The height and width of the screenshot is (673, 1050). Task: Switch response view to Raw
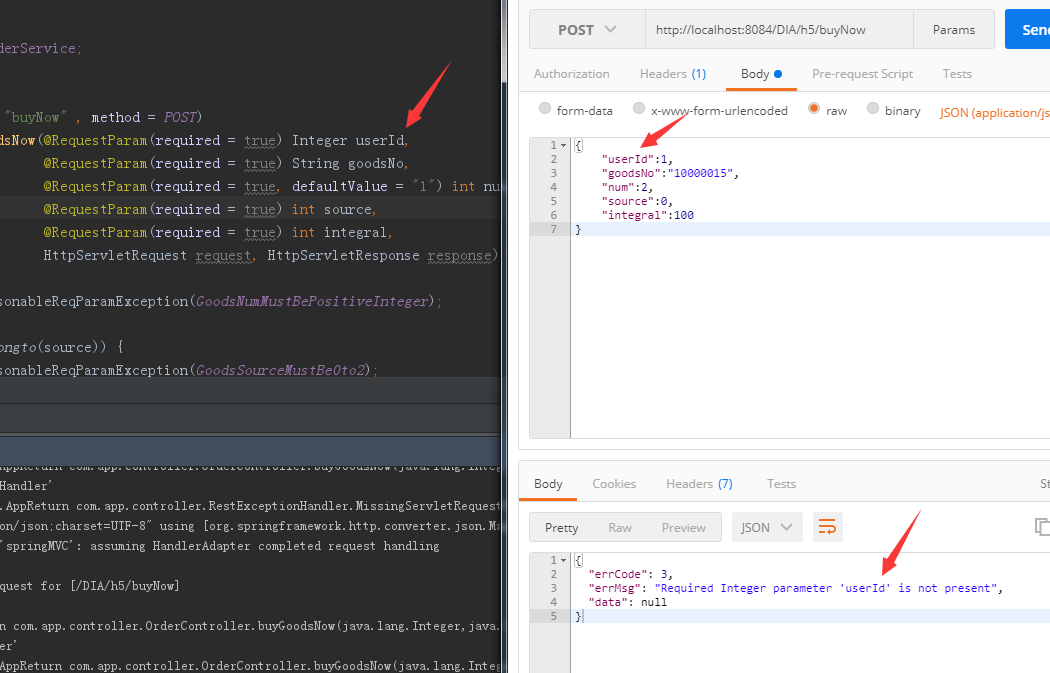tap(620, 527)
